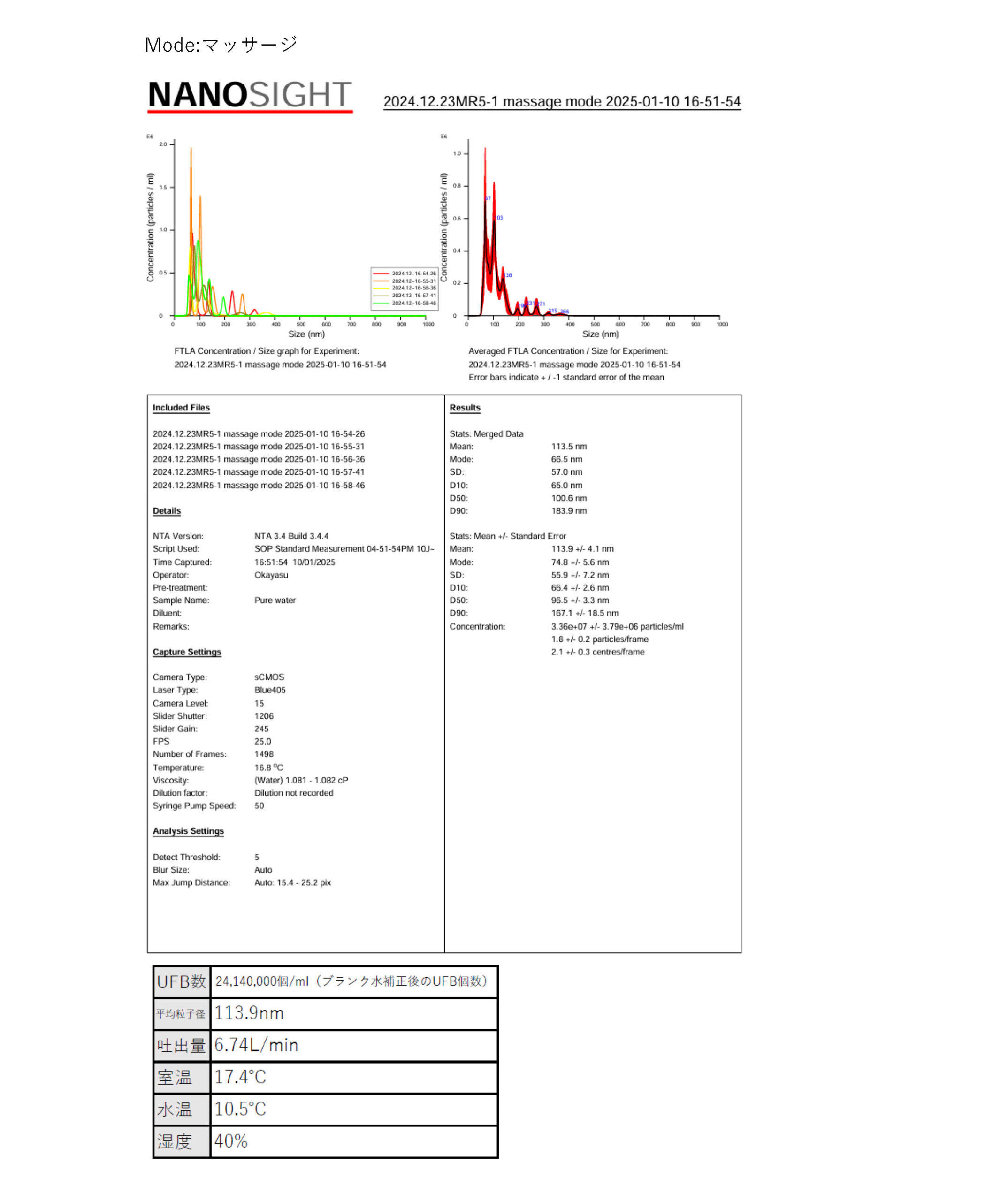
Task: Click included file ending 16-58-46
Action: pyautogui.click(x=259, y=486)
